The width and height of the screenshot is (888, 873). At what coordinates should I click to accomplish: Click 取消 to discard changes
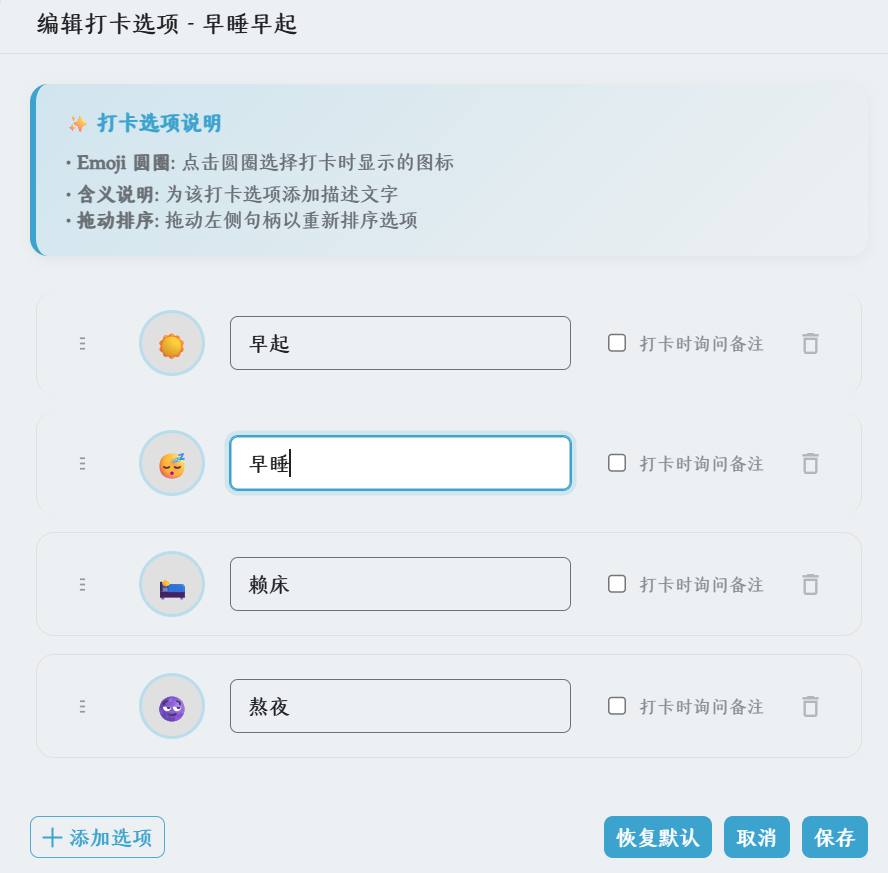point(756,837)
